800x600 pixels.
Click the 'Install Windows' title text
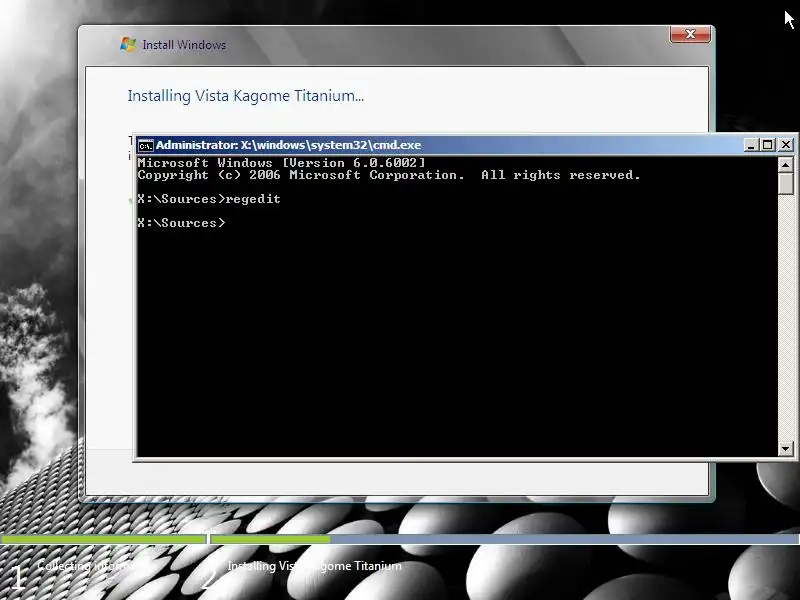point(184,45)
